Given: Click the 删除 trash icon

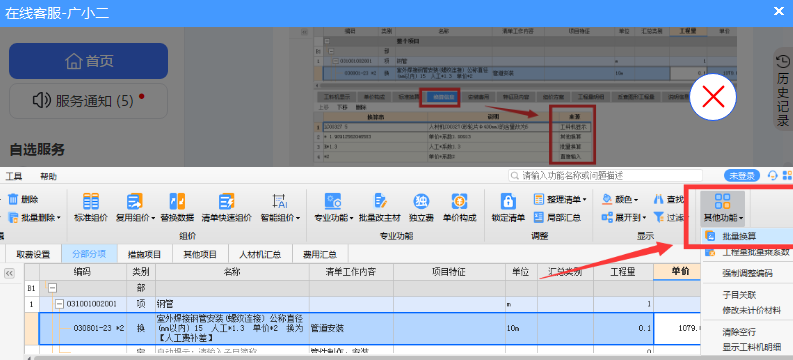Looking at the screenshot, I should [x=13, y=199].
